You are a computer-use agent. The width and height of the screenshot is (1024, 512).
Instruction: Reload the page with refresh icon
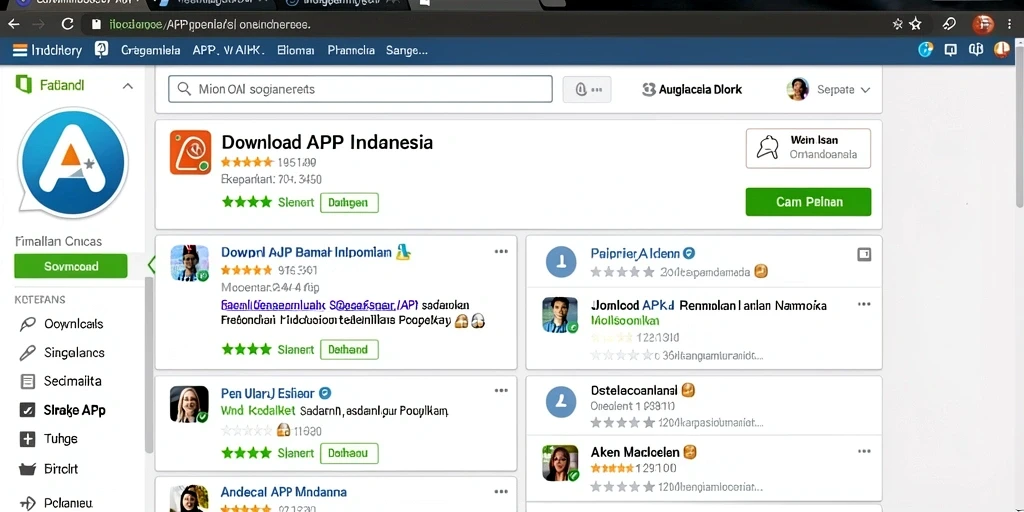point(67,24)
